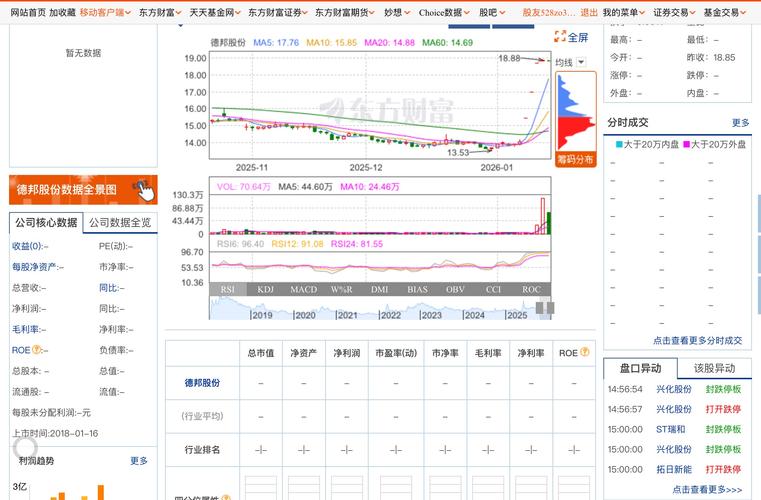Click 每股净资产 link
Screen dimensions: 761x500
coord(35,267)
